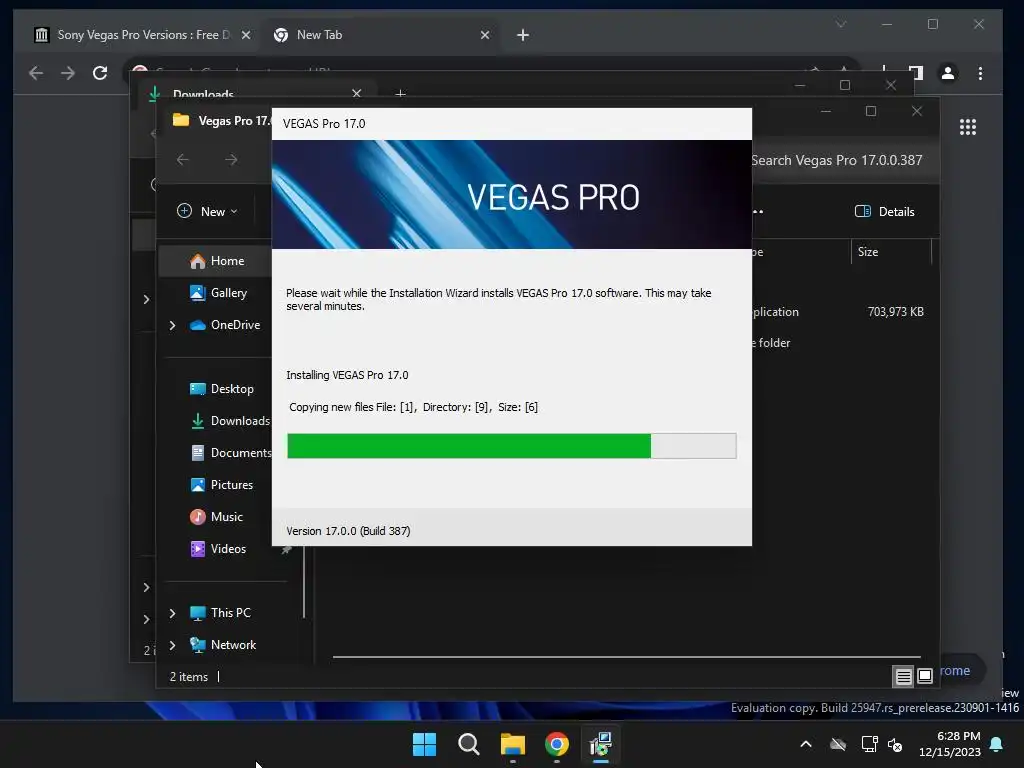Open the clock and date flyout
1024x768 pixels.
pyautogui.click(x=950, y=744)
